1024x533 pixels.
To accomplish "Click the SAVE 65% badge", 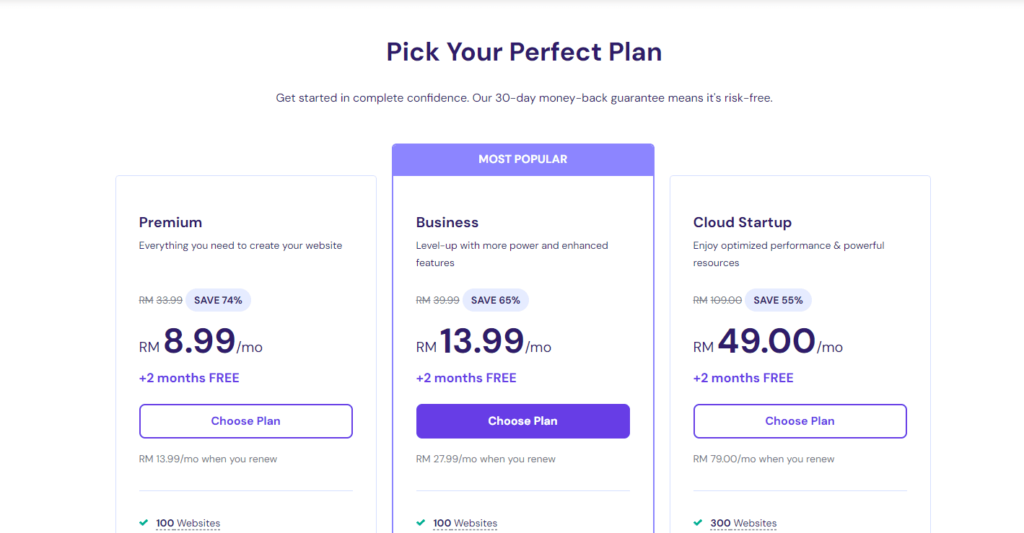I will tap(495, 300).
